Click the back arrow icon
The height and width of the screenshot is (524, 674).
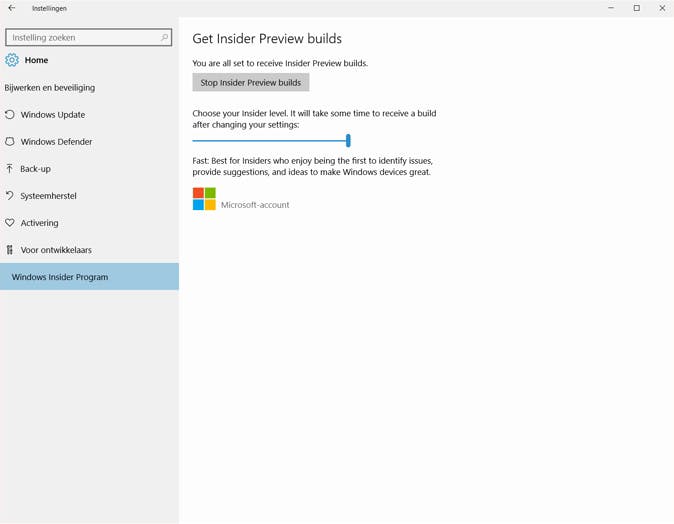point(11,8)
